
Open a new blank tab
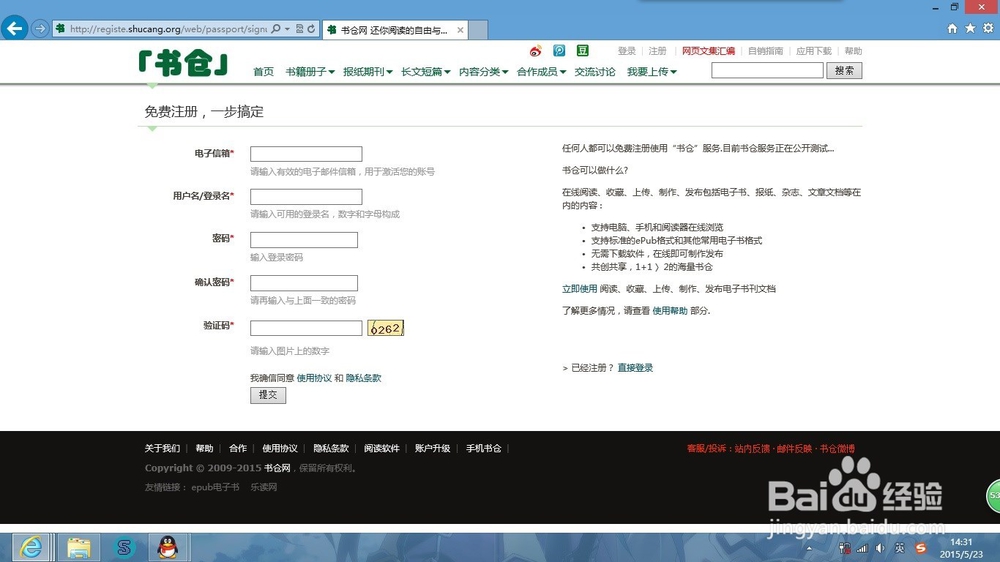coord(478,30)
